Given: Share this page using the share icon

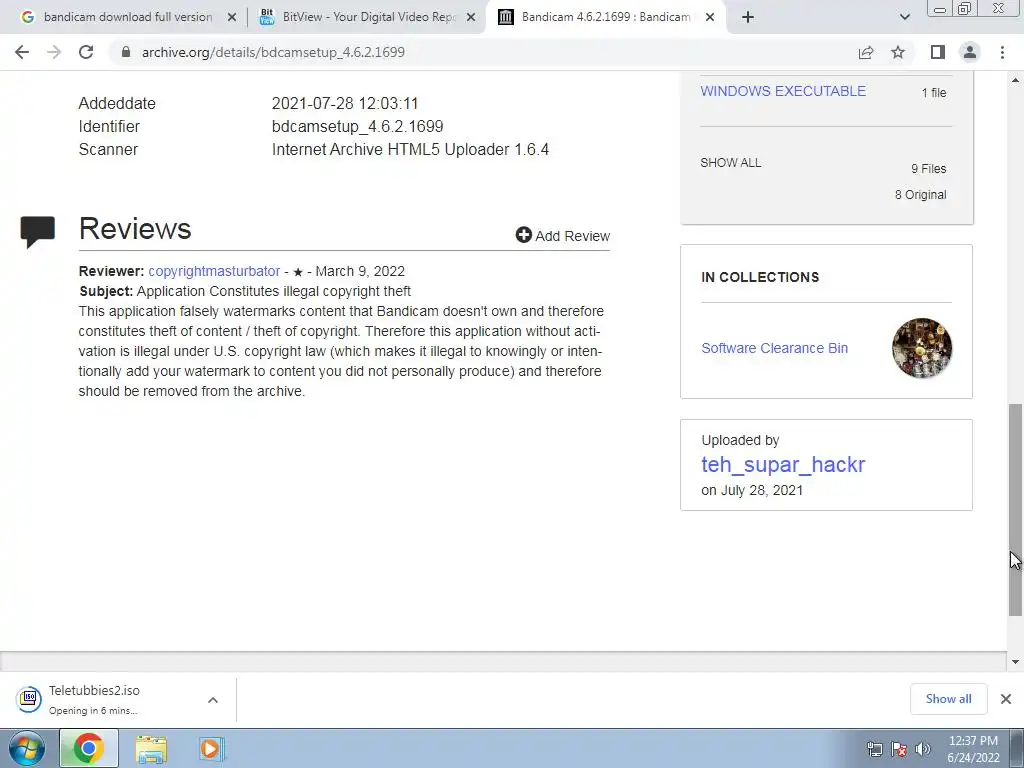Looking at the screenshot, I should click(866, 52).
